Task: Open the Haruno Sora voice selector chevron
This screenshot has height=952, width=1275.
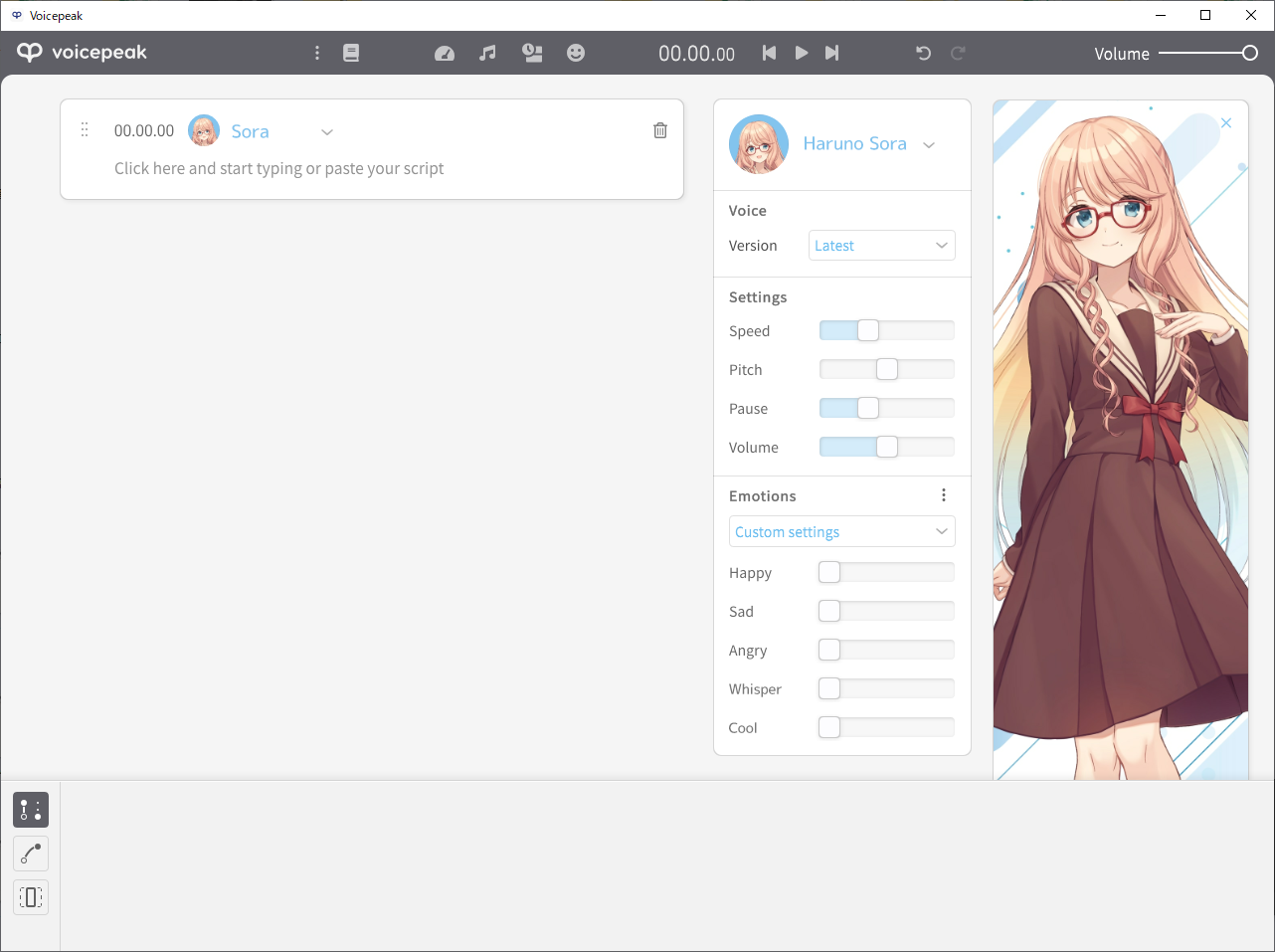Action: pos(929,145)
